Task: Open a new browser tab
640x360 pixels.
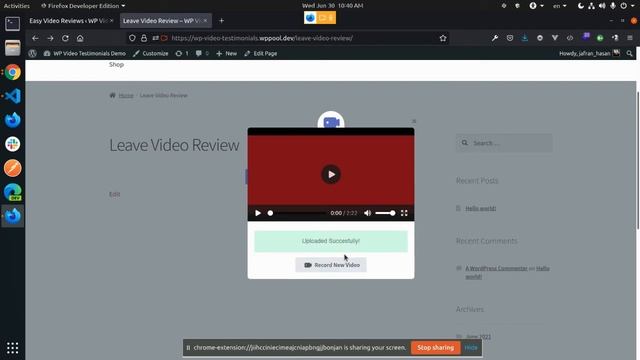Action: [x=222, y=20]
